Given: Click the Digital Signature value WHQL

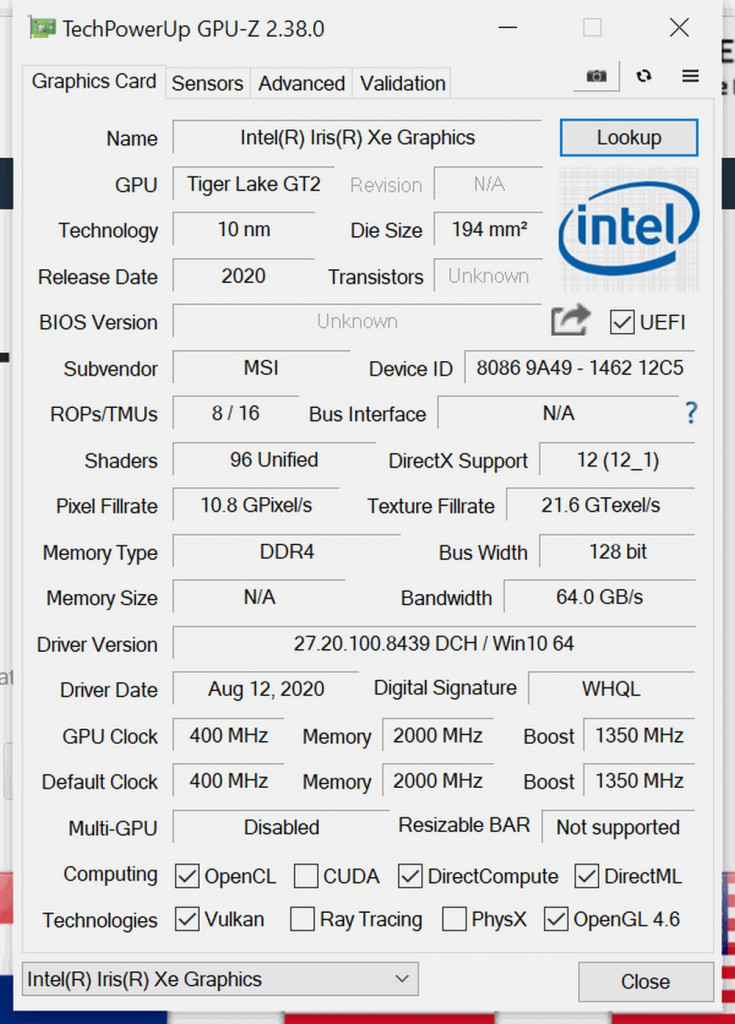Looking at the screenshot, I should [x=612, y=688].
